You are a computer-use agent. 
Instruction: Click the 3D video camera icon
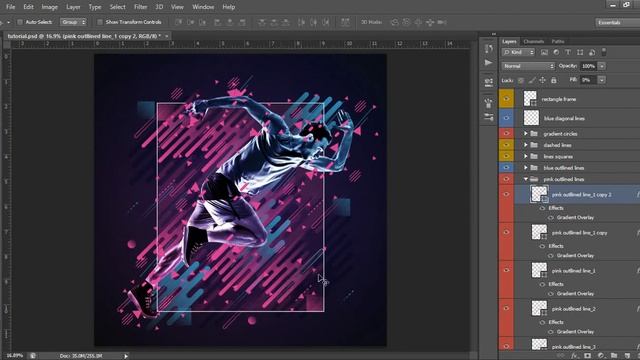point(442,22)
